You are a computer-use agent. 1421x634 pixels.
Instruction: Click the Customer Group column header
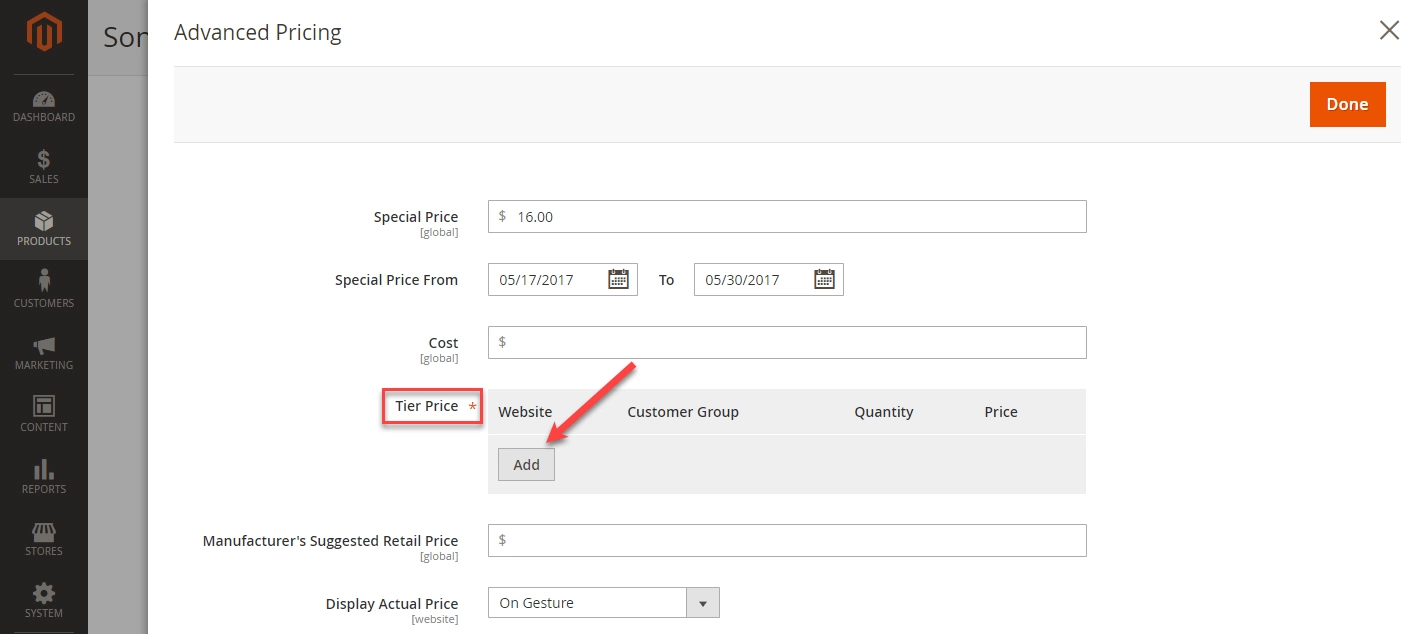[x=683, y=412]
